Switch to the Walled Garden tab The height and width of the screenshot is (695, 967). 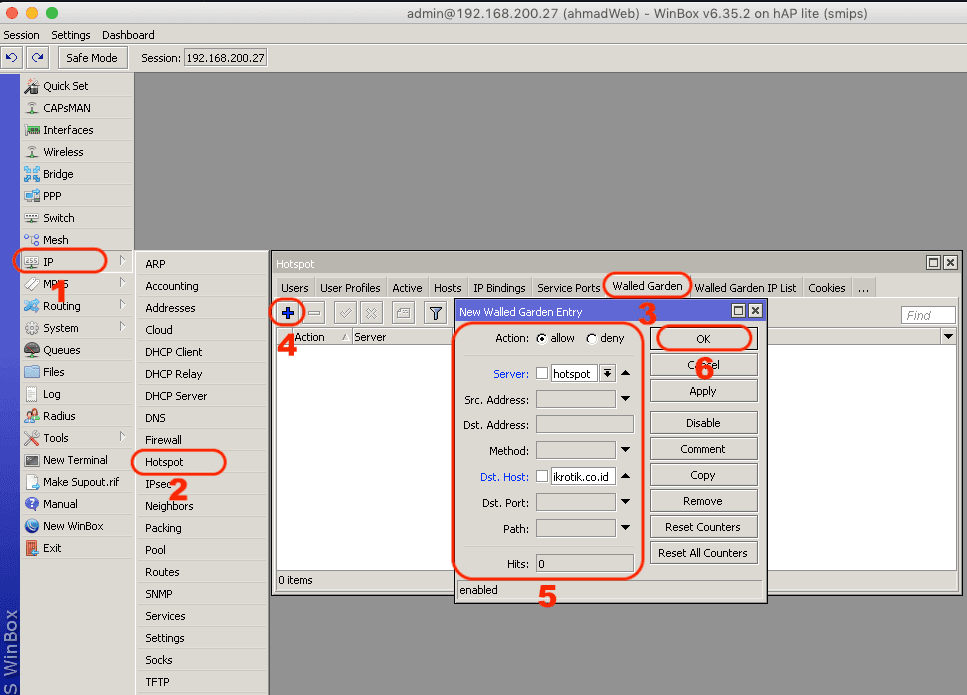click(x=647, y=286)
